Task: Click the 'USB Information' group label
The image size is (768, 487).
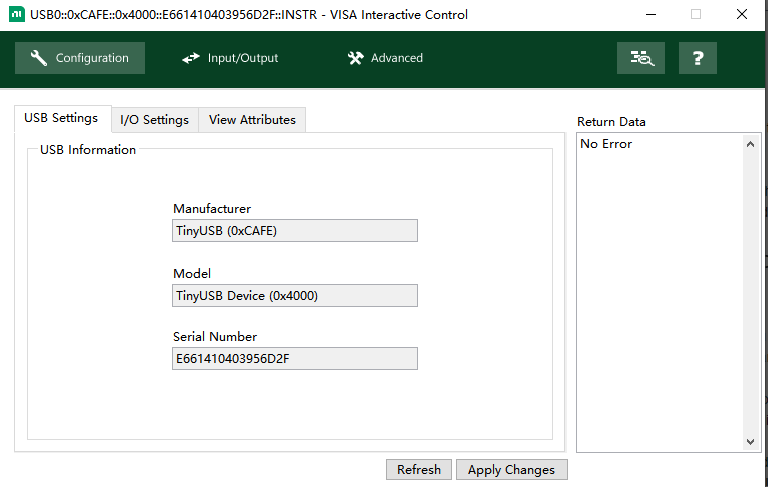Action: (x=88, y=149)
